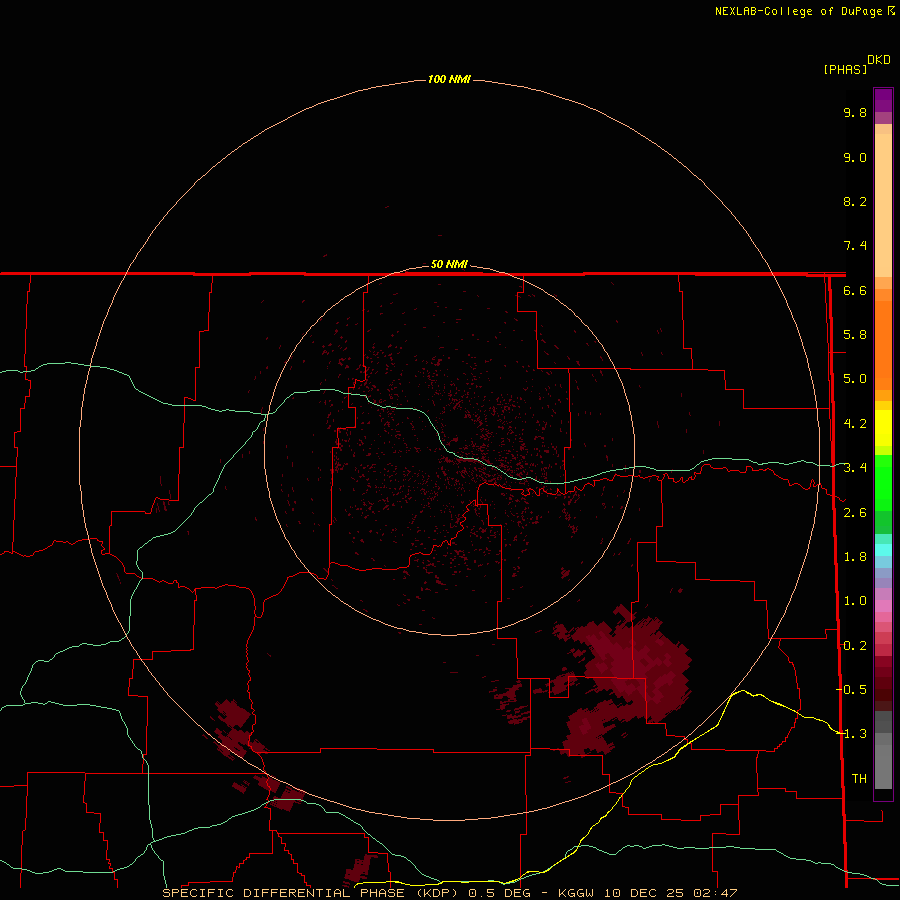Click the -1.3 scale value

(851, 734)
